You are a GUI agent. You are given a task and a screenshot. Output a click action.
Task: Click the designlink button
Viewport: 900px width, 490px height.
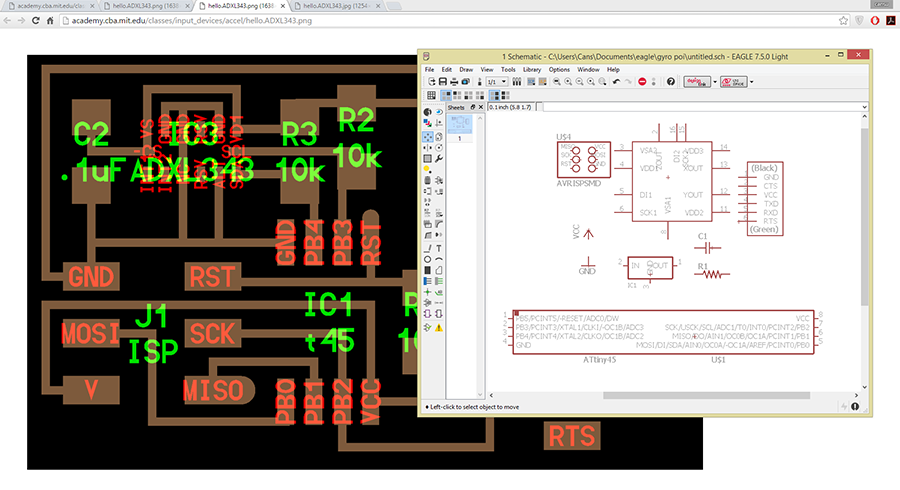697,81
